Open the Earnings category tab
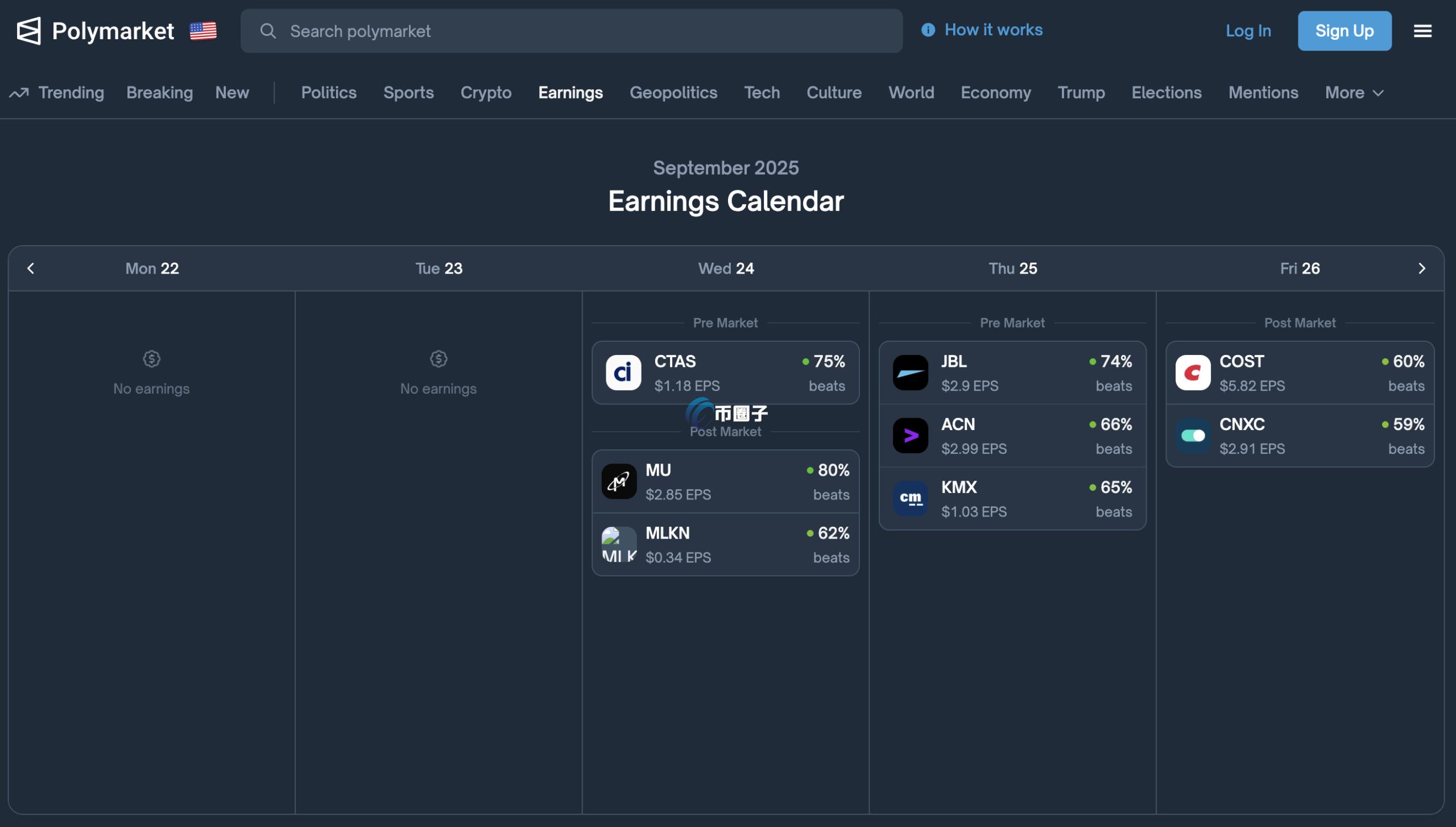 click(570, 93)
